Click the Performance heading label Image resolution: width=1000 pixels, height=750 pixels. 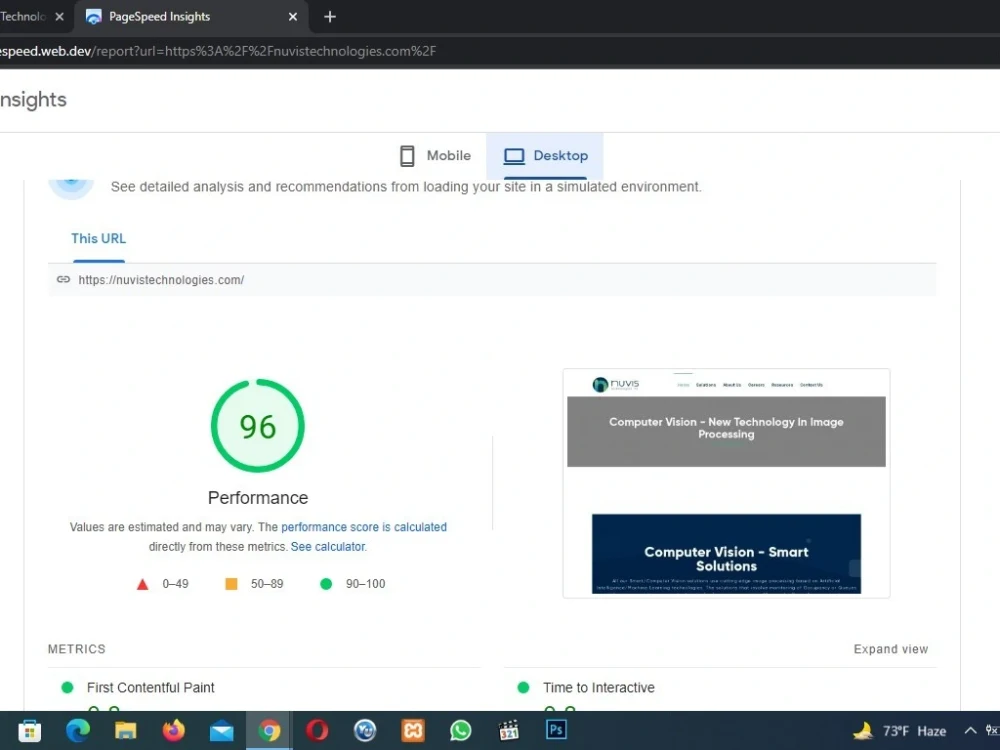258,497
